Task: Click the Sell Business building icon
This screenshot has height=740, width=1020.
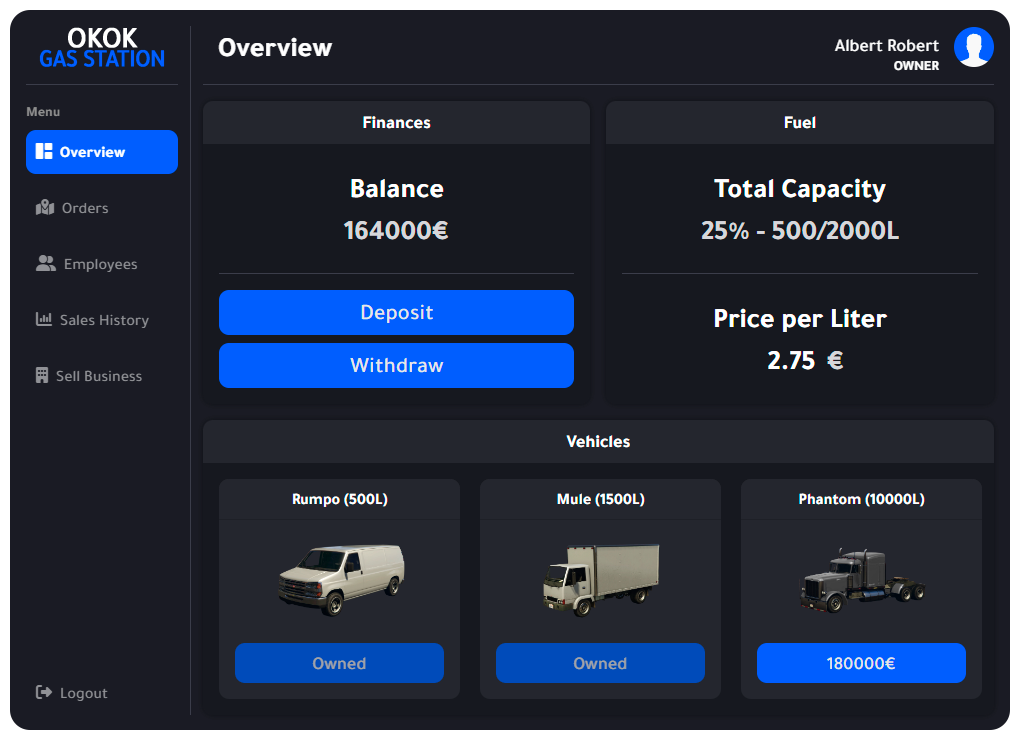Action: [x=41, y=376]
